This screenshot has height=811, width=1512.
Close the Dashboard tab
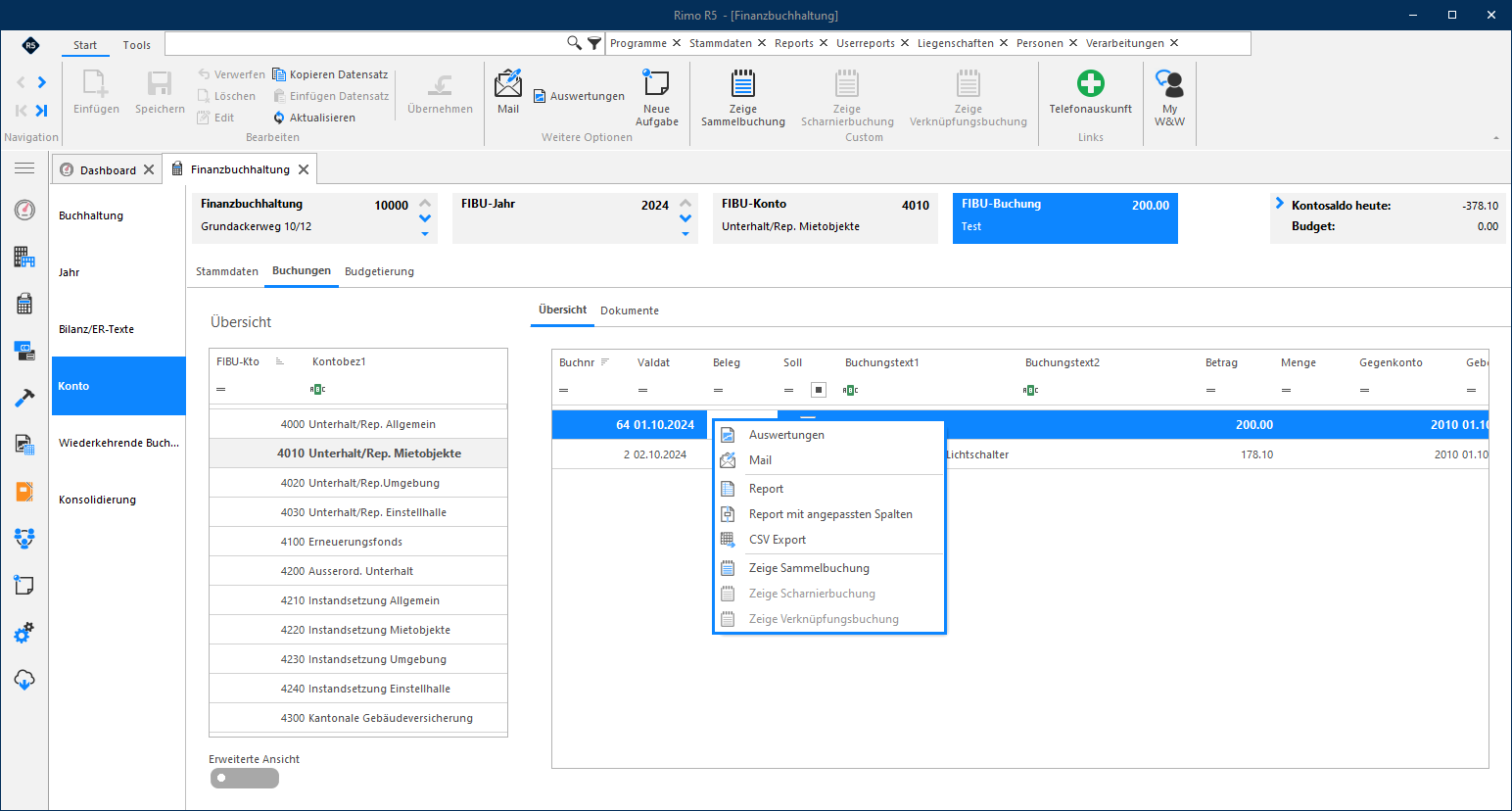pyautogui.click(x=149, y=169)
